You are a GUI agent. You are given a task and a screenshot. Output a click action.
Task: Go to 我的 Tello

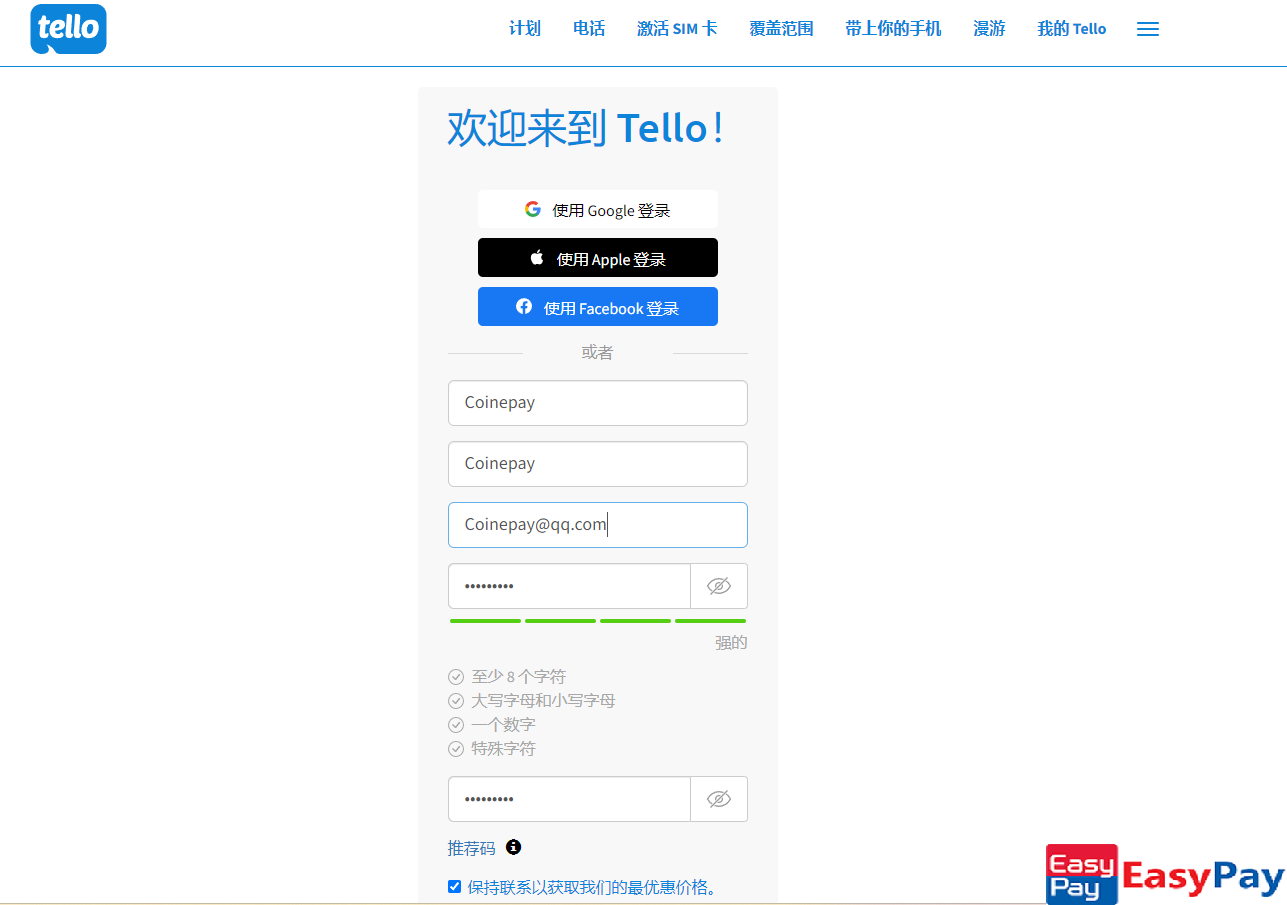point(1072,29)
